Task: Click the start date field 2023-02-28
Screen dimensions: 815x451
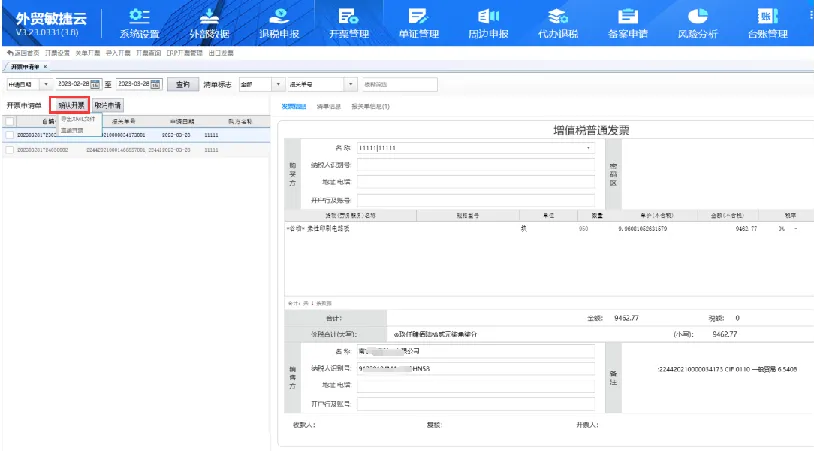Action: 73,84
